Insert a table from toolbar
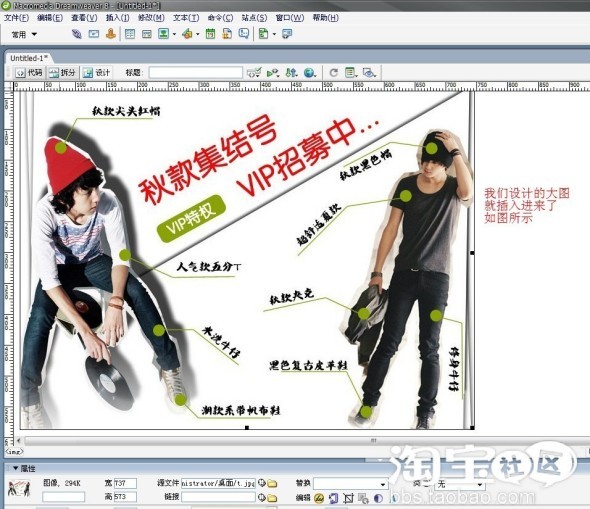 click(x=130, y=34)
